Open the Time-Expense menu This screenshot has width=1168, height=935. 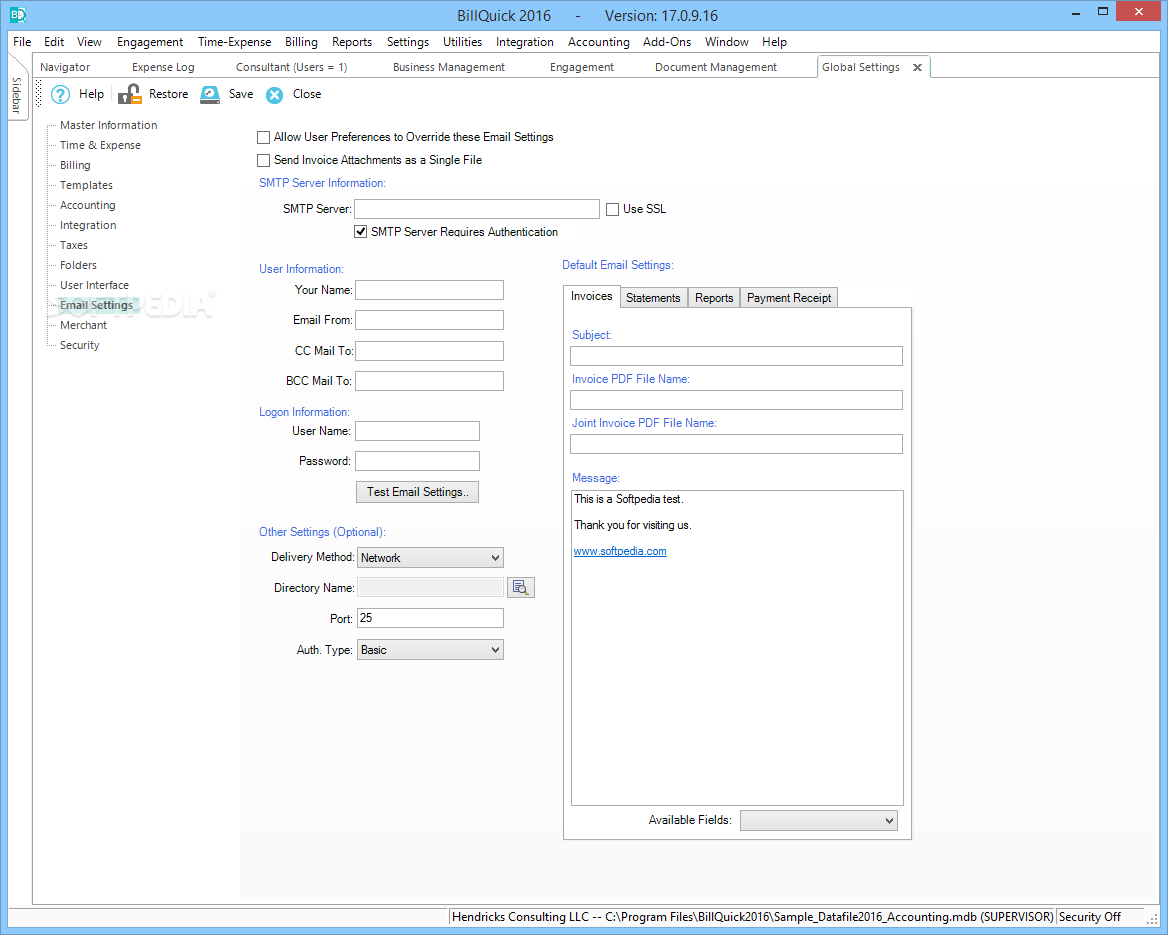234,42
